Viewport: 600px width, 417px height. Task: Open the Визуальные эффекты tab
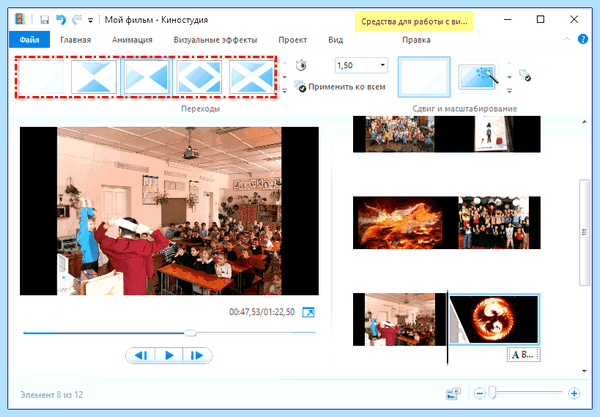click(215, 40)
